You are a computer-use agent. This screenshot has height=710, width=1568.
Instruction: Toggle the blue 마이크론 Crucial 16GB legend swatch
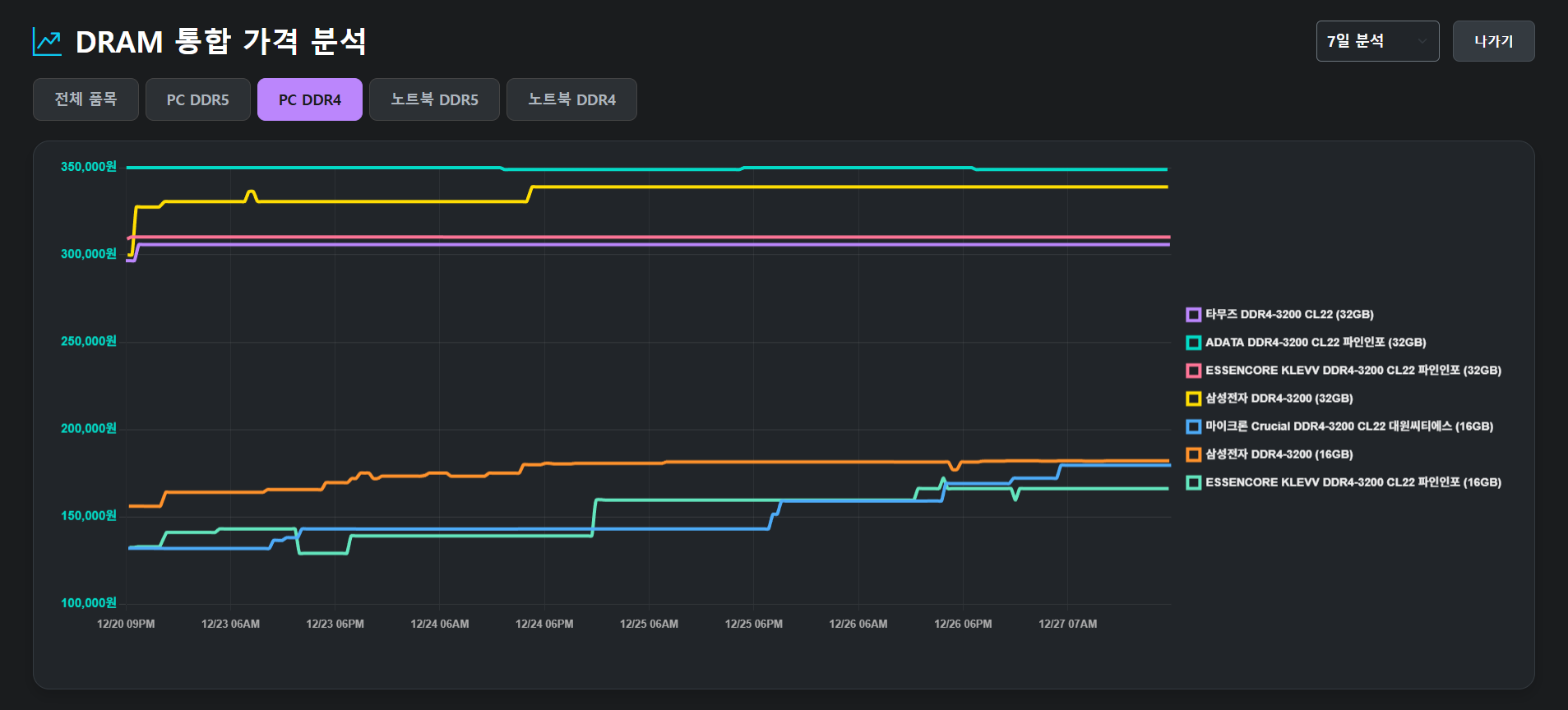click(1193, 426)
